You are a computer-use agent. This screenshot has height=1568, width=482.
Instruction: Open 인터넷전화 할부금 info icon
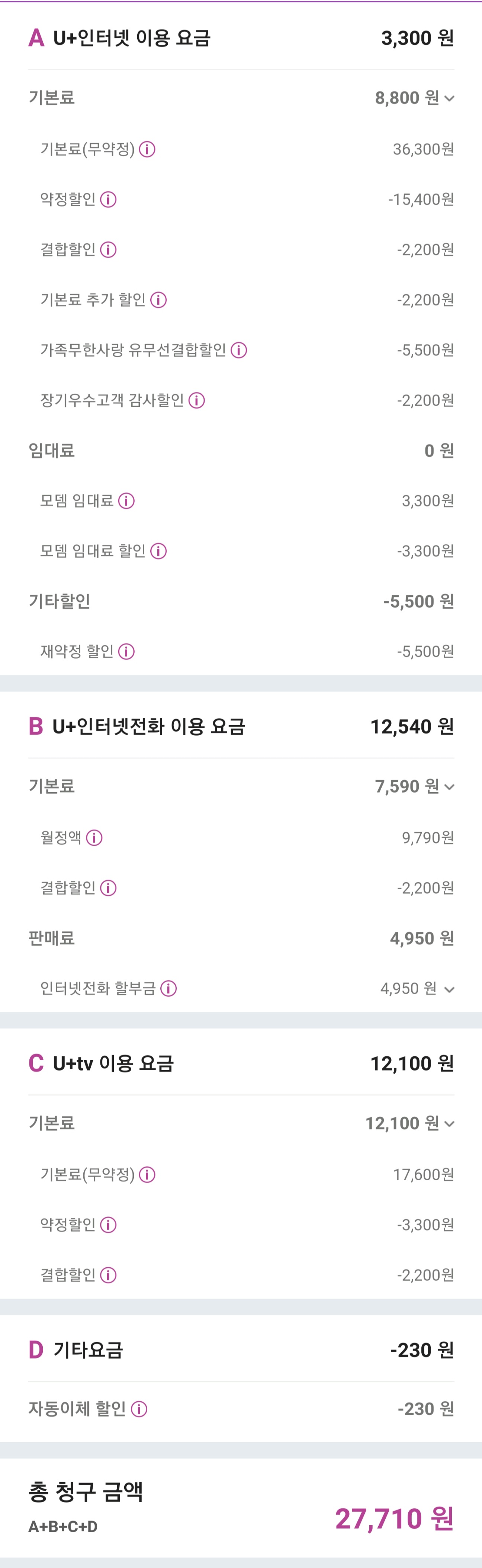168,989
